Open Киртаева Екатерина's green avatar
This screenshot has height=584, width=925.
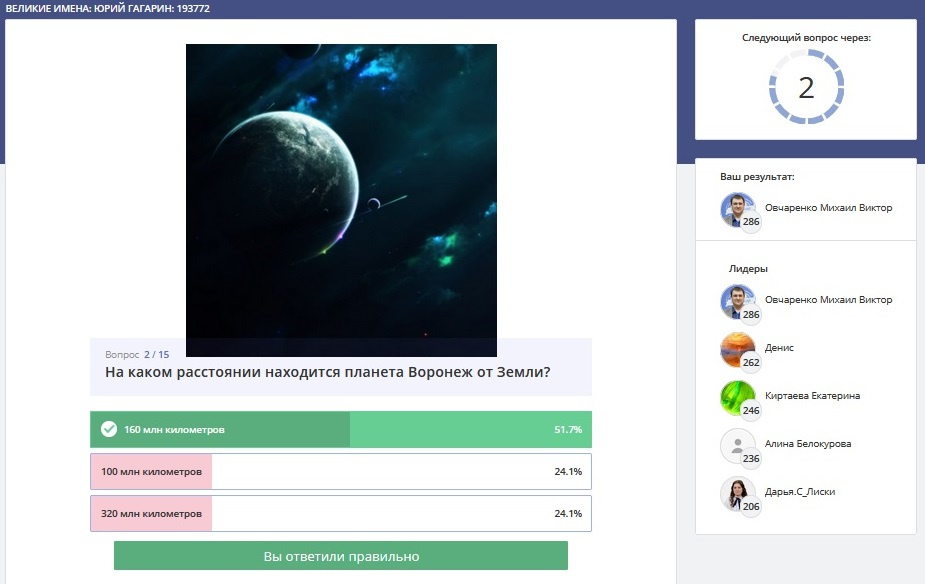[737, 398]
